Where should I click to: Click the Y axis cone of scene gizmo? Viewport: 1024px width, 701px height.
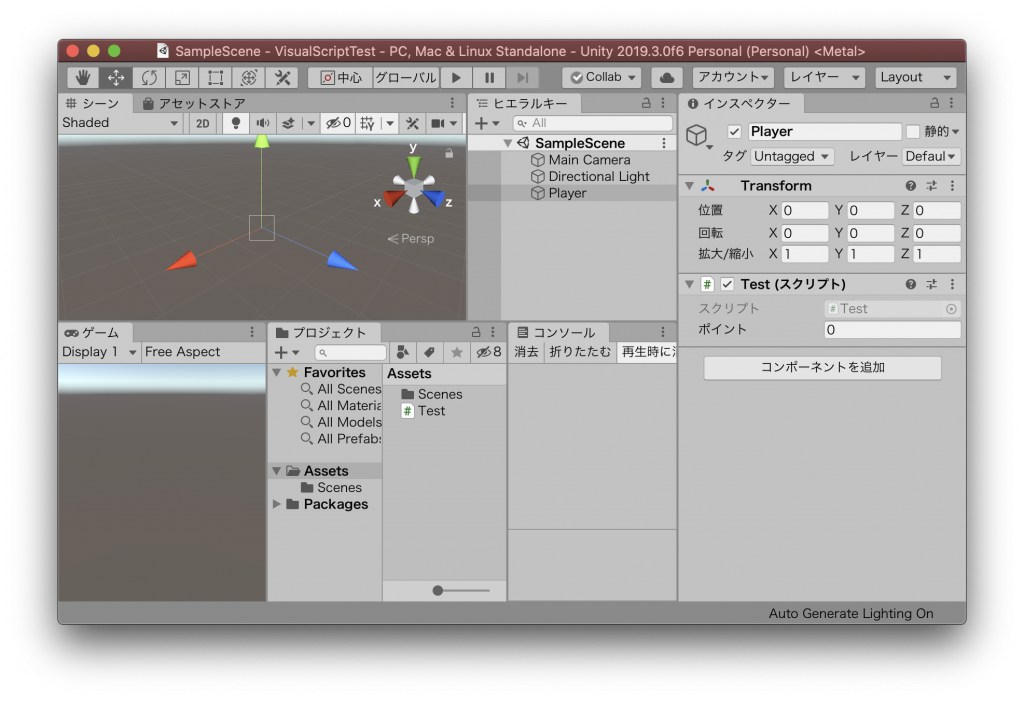click(x=414, y=166)
